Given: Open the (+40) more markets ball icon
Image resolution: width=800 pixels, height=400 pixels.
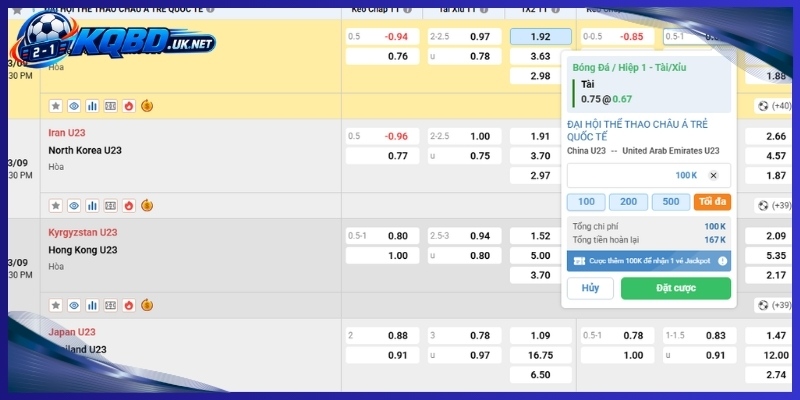Looking at the screenshot, I should 773,106.
